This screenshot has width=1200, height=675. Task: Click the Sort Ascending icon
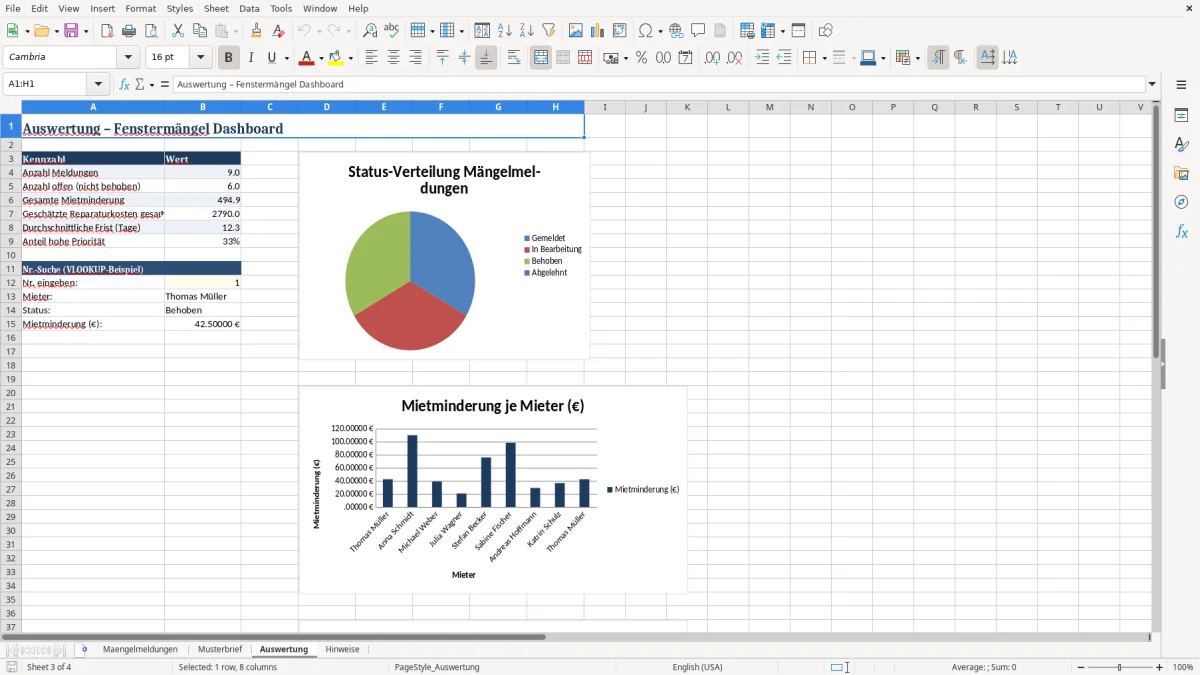point(505,31)
